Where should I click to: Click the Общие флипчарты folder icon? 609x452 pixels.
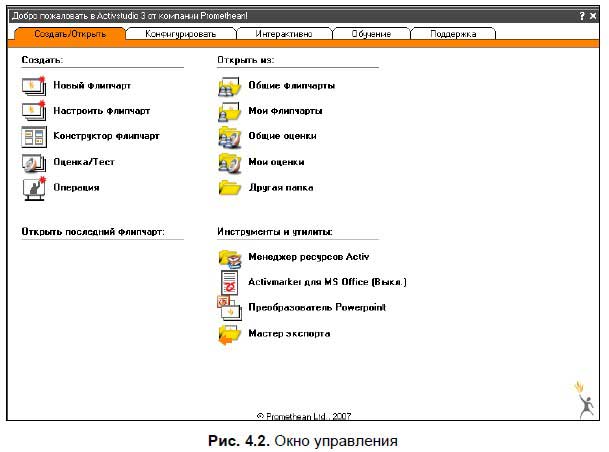230,86
